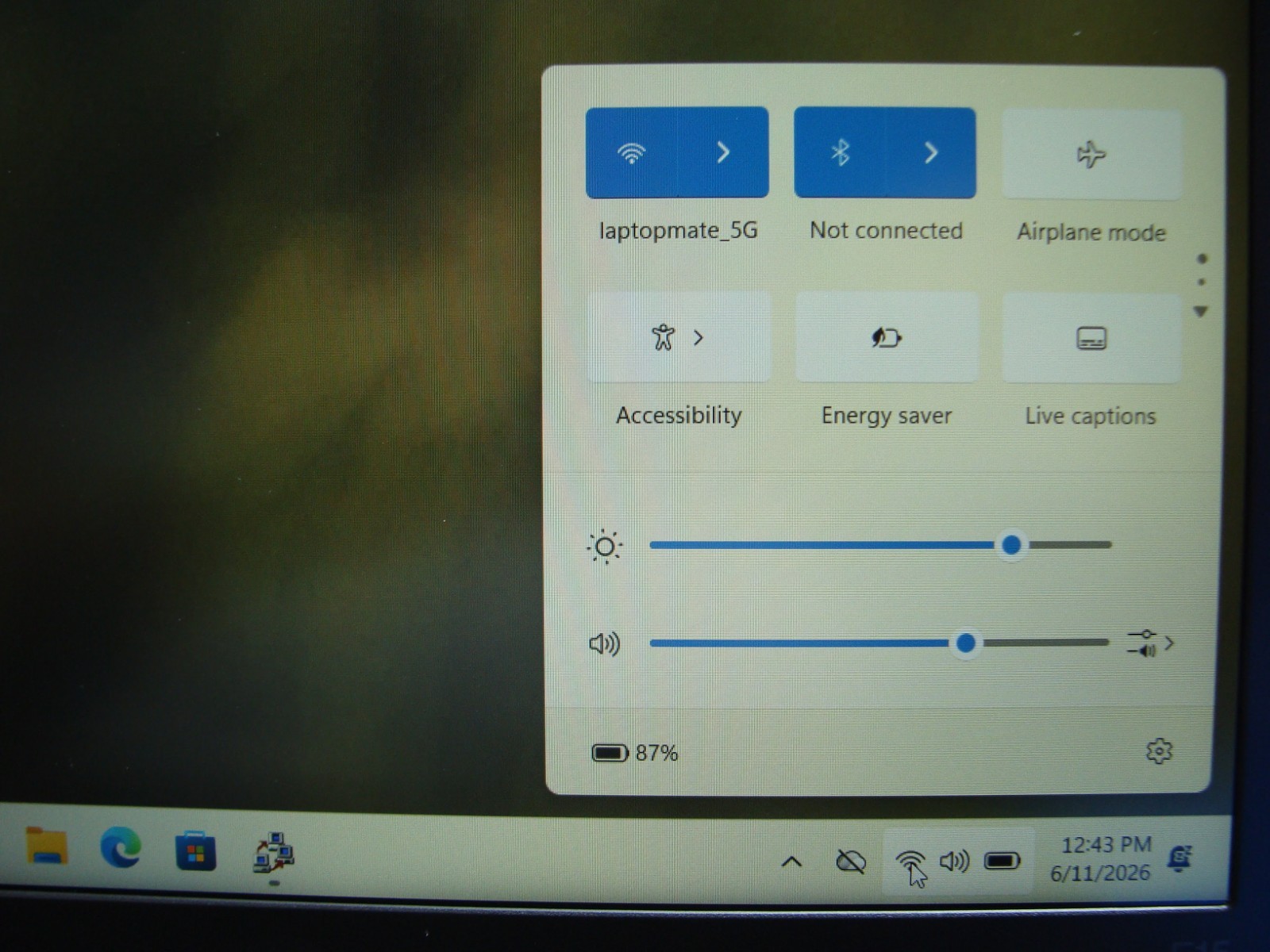
Task: Click the taskbar speaker tray icon
Action: click(954, 861)
